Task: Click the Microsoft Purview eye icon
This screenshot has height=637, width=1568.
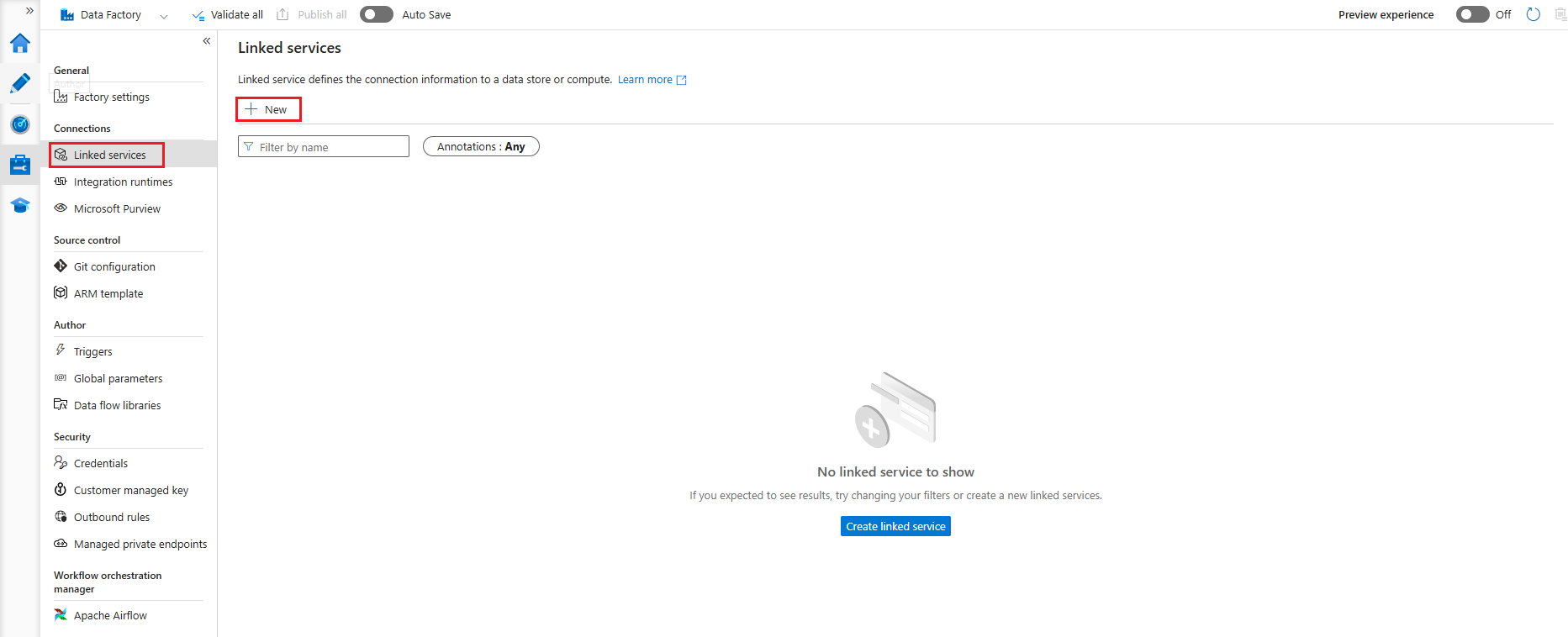Action: tap(61, 208)
